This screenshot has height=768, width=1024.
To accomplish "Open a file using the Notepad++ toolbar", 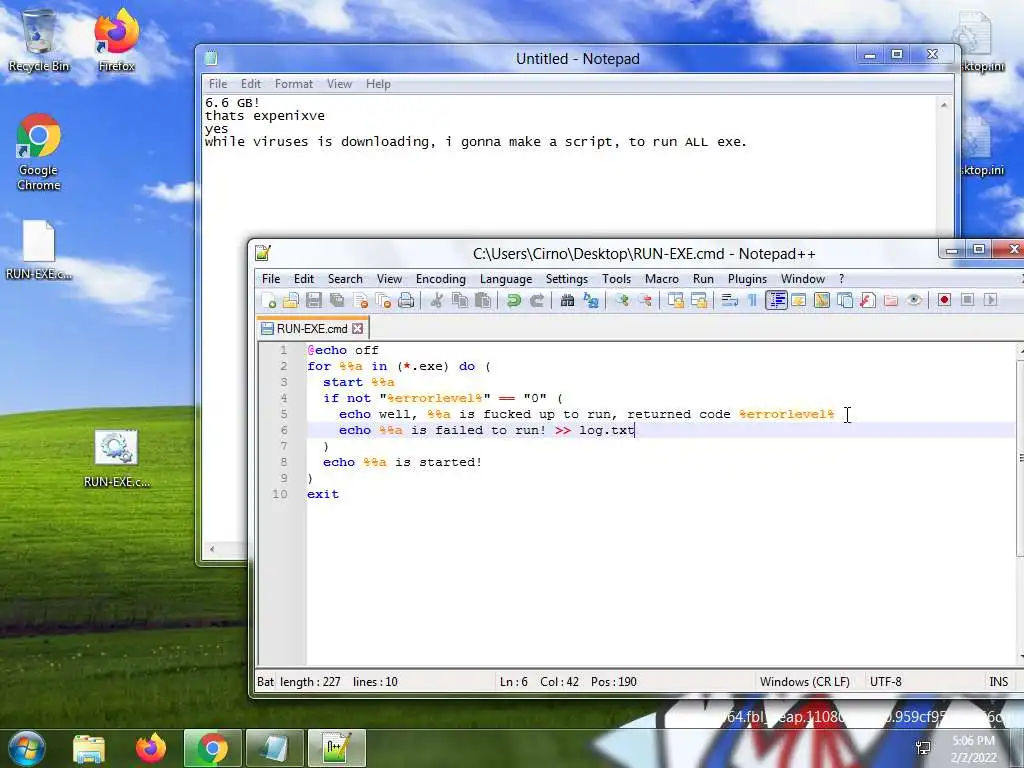I will pos(291,300).
